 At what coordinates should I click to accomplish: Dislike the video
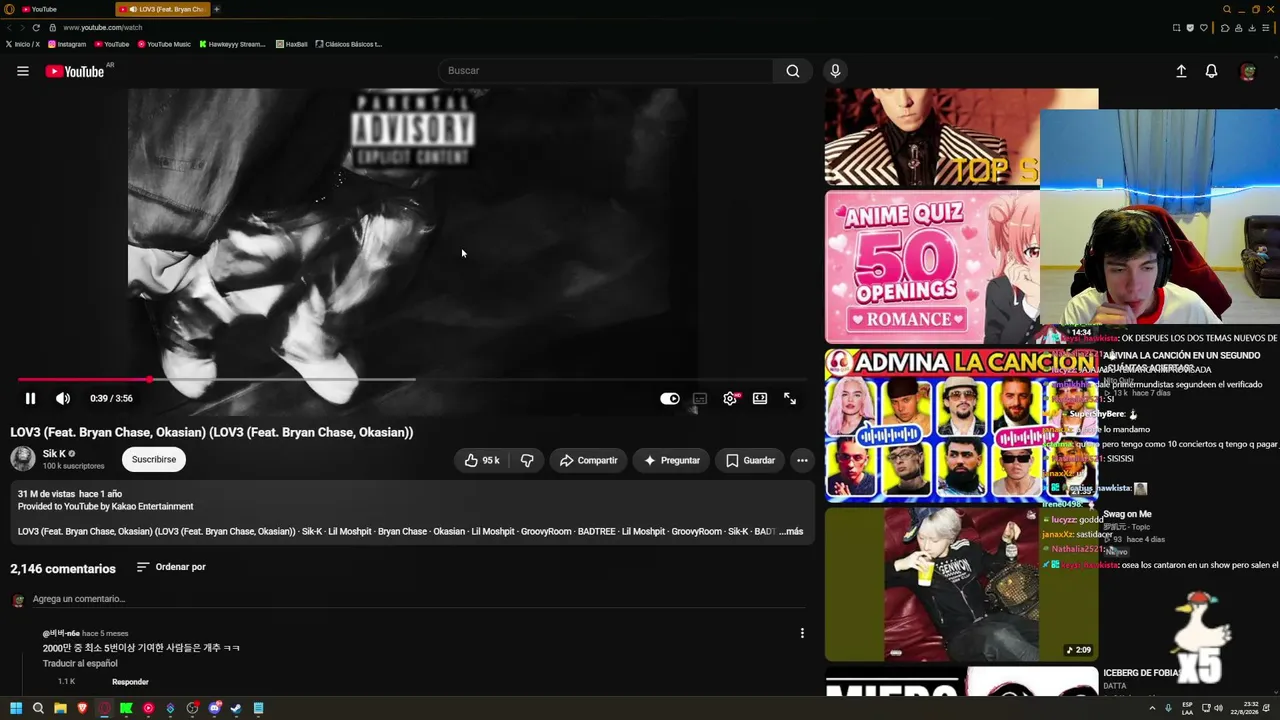pos(527,460)
